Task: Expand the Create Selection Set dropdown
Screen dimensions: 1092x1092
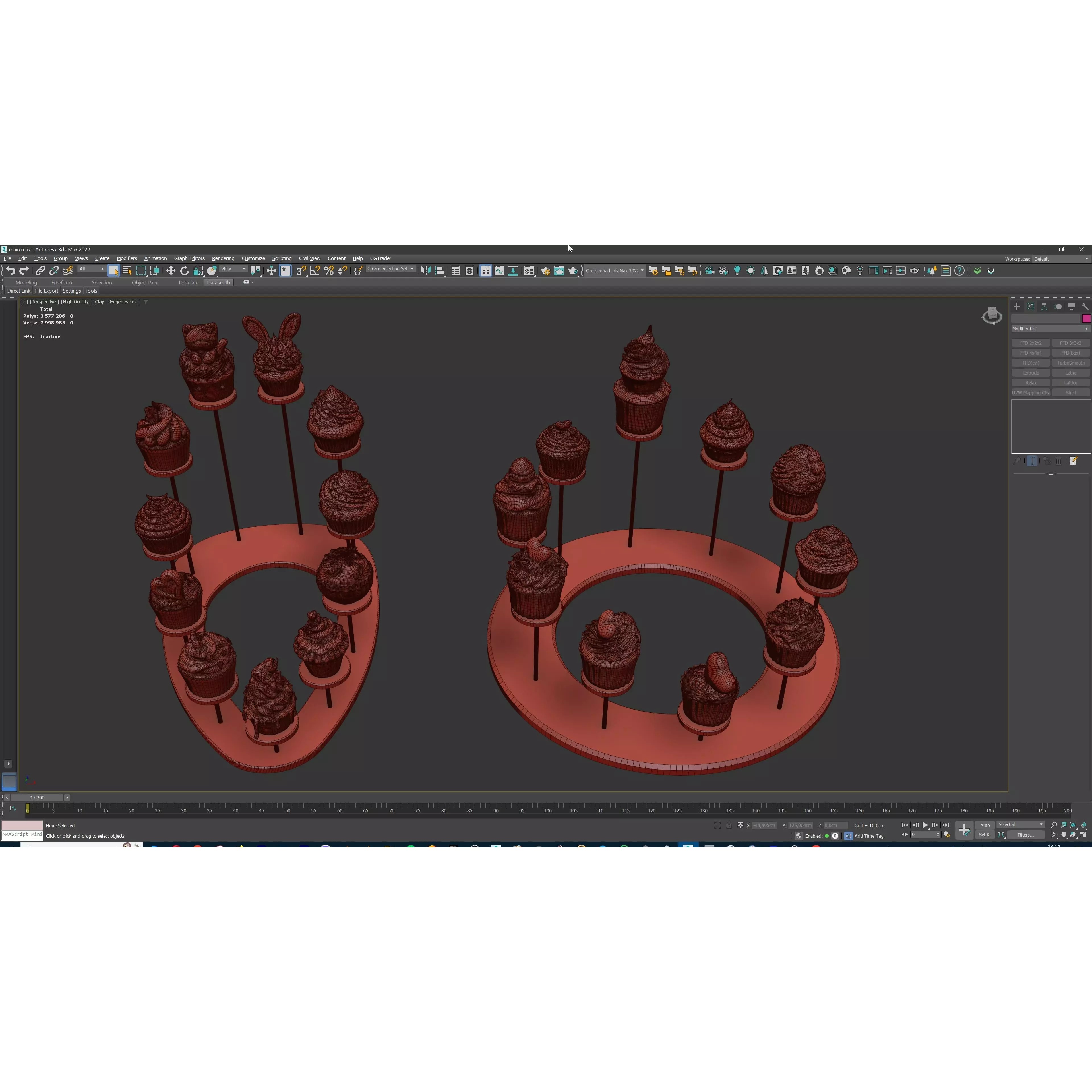Action: (x=390, y=269)
